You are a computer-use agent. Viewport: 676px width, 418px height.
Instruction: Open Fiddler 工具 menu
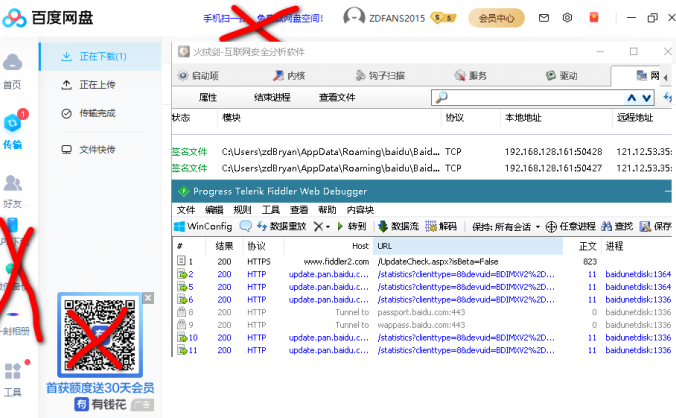coord(271,210)
